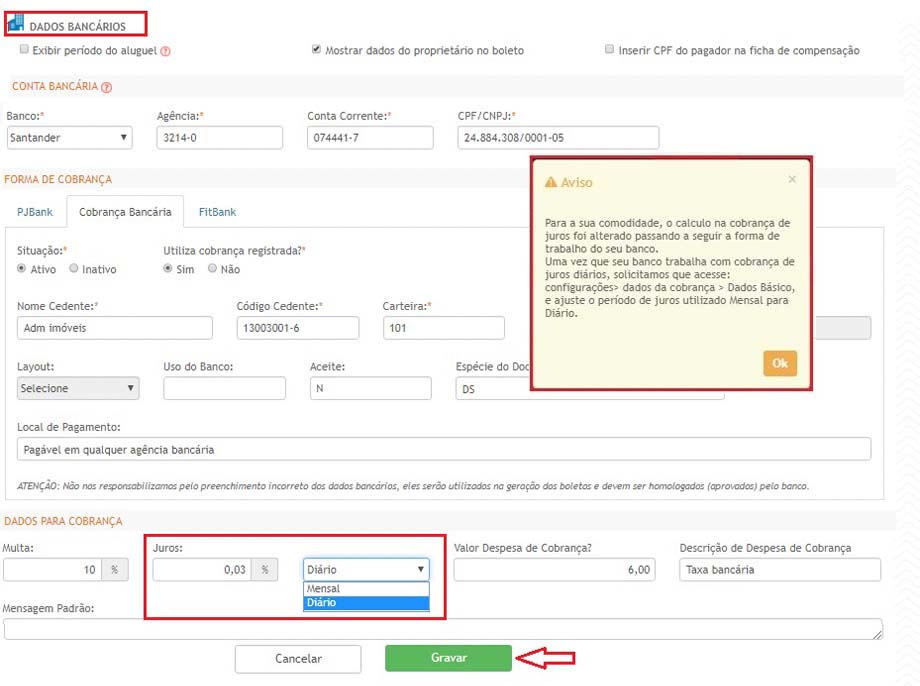Check Inserir CPF do pagador option
This screenshot has width=920, height=686.
(x=609, y=49)
